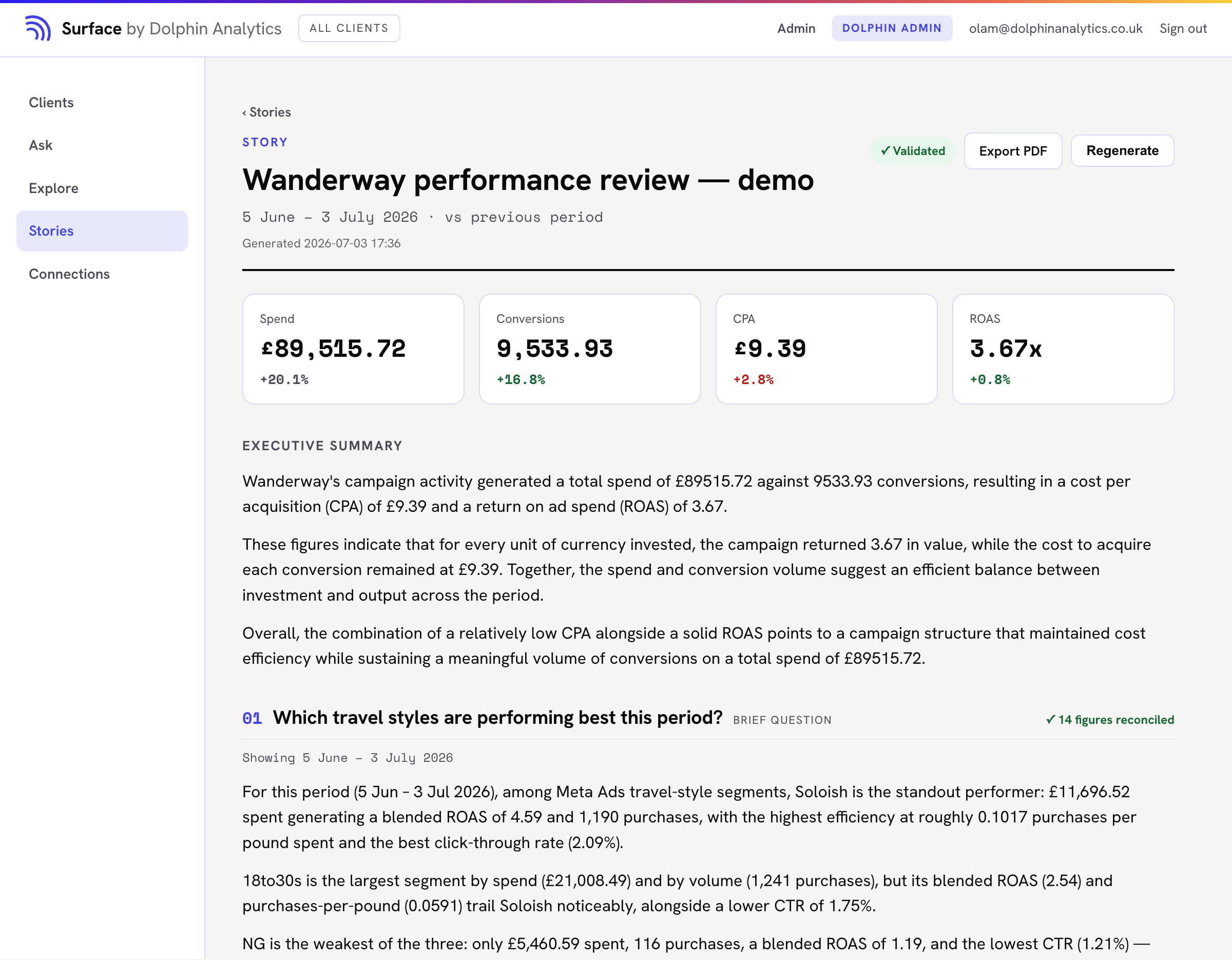Image resolution: width=1232 pixels, height=960 pixels.
Task: Sign out of the account
Action: point(1183,28)
